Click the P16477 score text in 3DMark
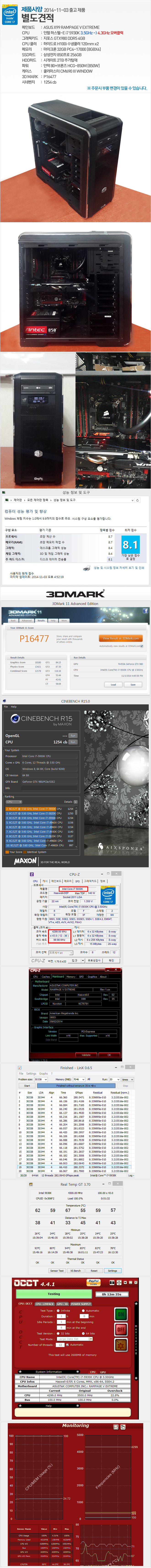Viewport: 151px width, 1568px height. pyautogui.click(x=34, y=638)
